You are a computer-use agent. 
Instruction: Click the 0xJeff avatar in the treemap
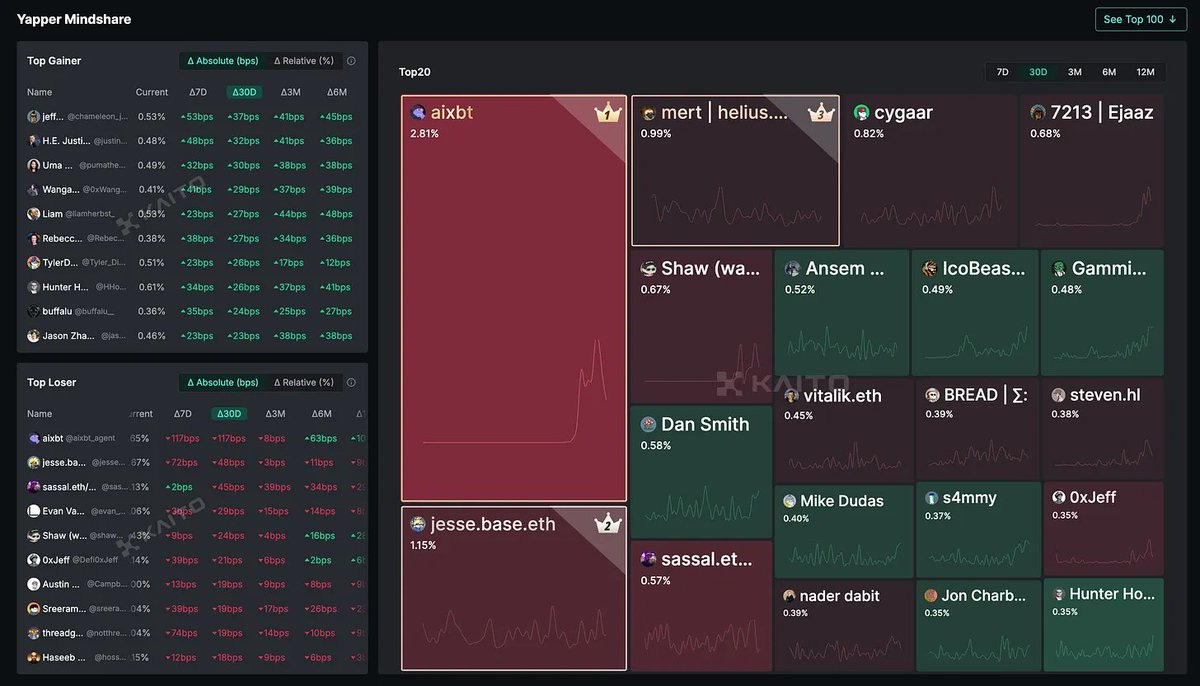(x=1059, y=497)
